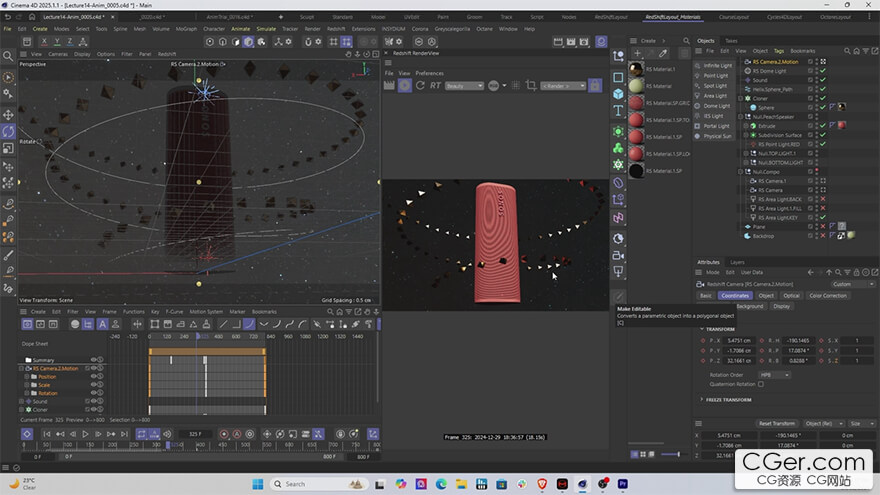
Task: Open Tags menu in Objects manager
Action: tap(779, 51)
